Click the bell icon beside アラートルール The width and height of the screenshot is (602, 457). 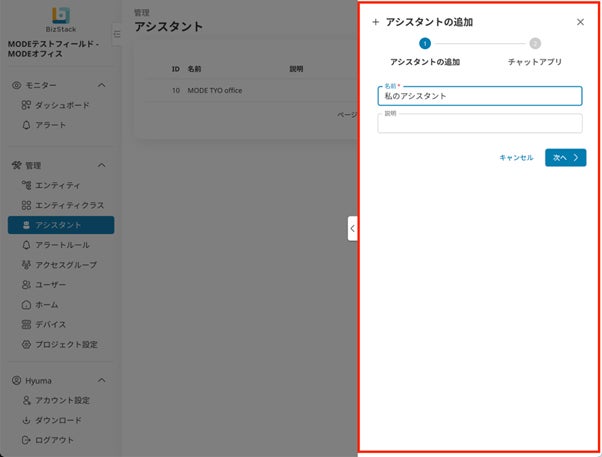tap(26, 245)
